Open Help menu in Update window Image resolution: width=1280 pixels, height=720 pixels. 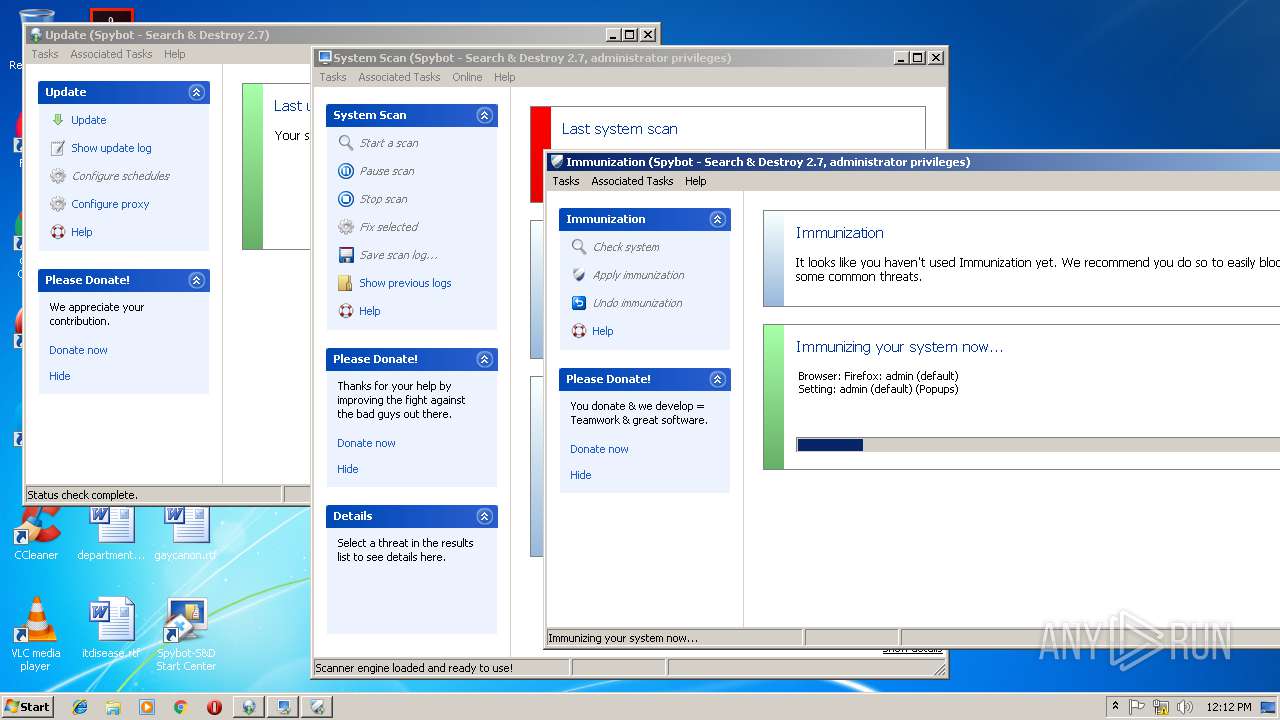(175, 54)
